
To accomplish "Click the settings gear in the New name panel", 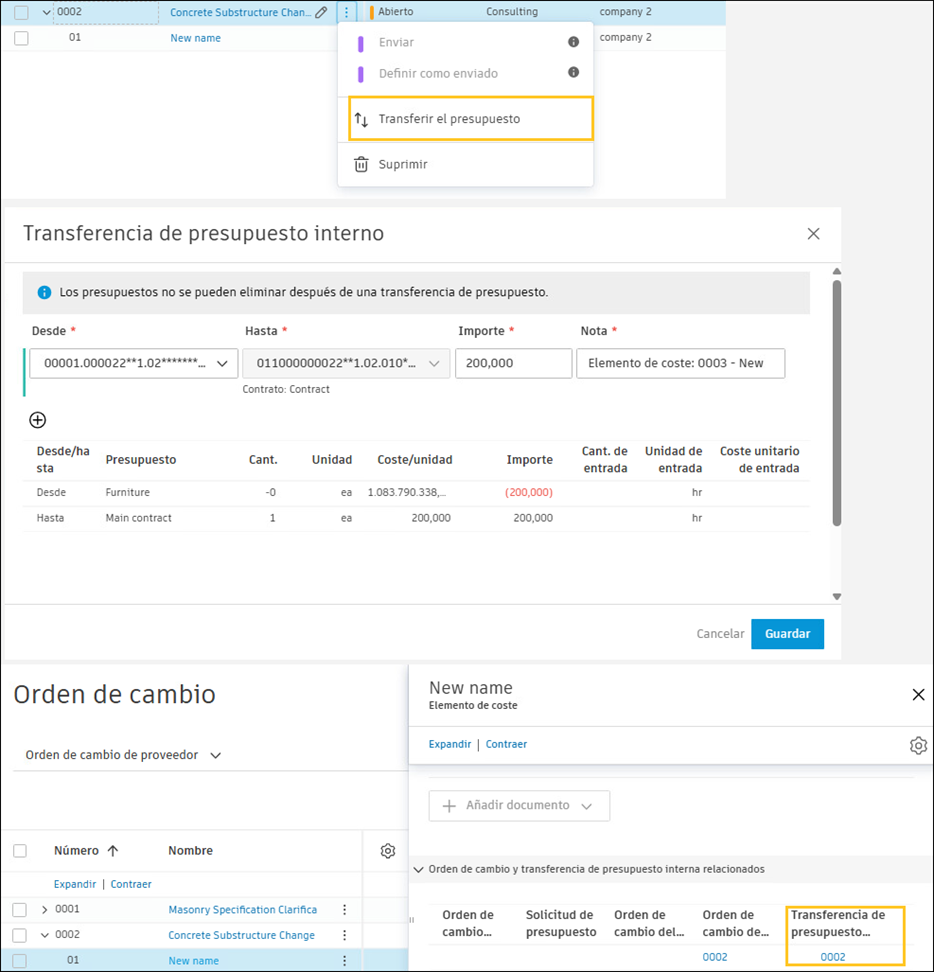I will tap(918, 745).
